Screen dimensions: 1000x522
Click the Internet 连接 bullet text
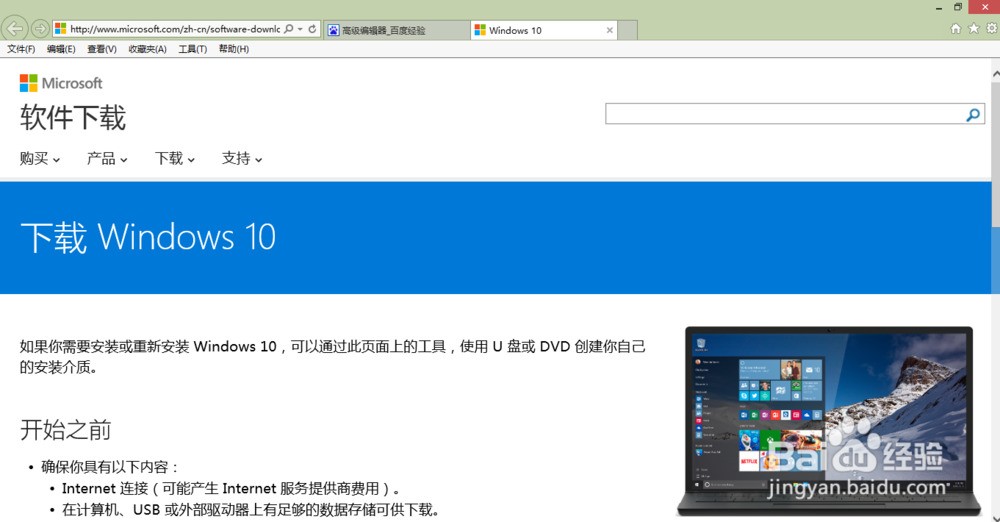pos(231,489)
